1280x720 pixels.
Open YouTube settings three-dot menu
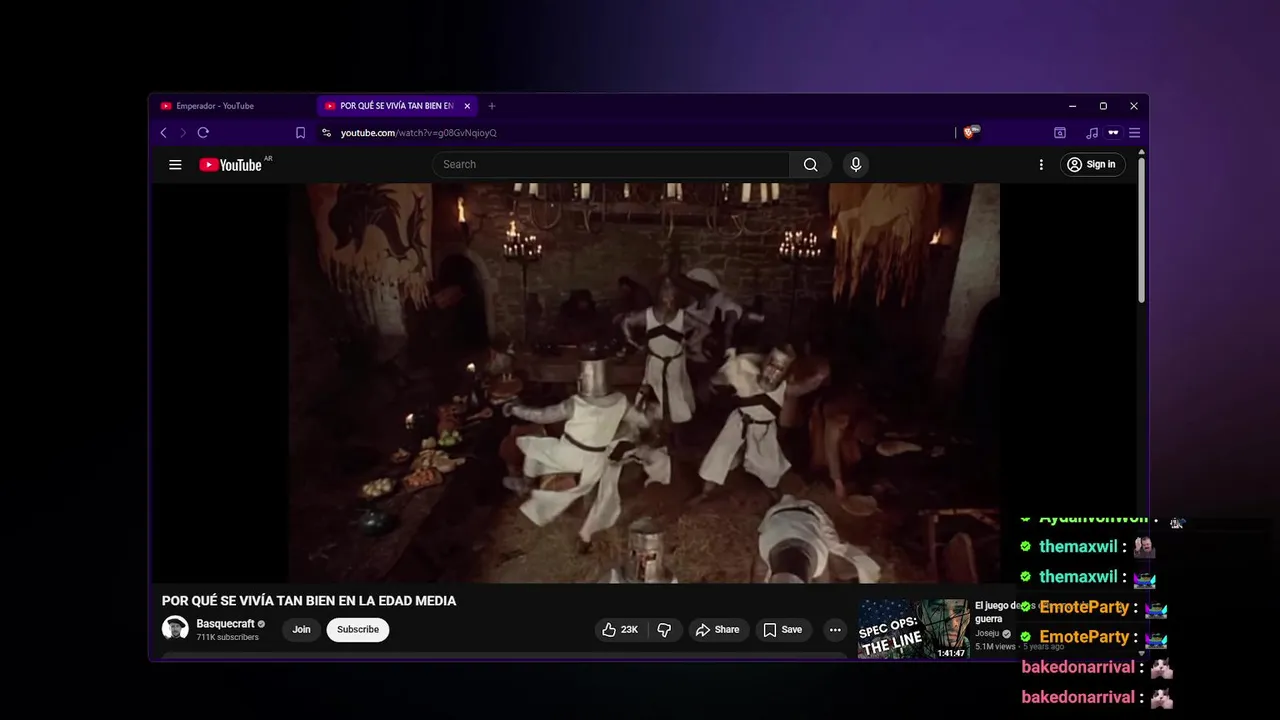pyautogui.click(x=1041, y=165)
